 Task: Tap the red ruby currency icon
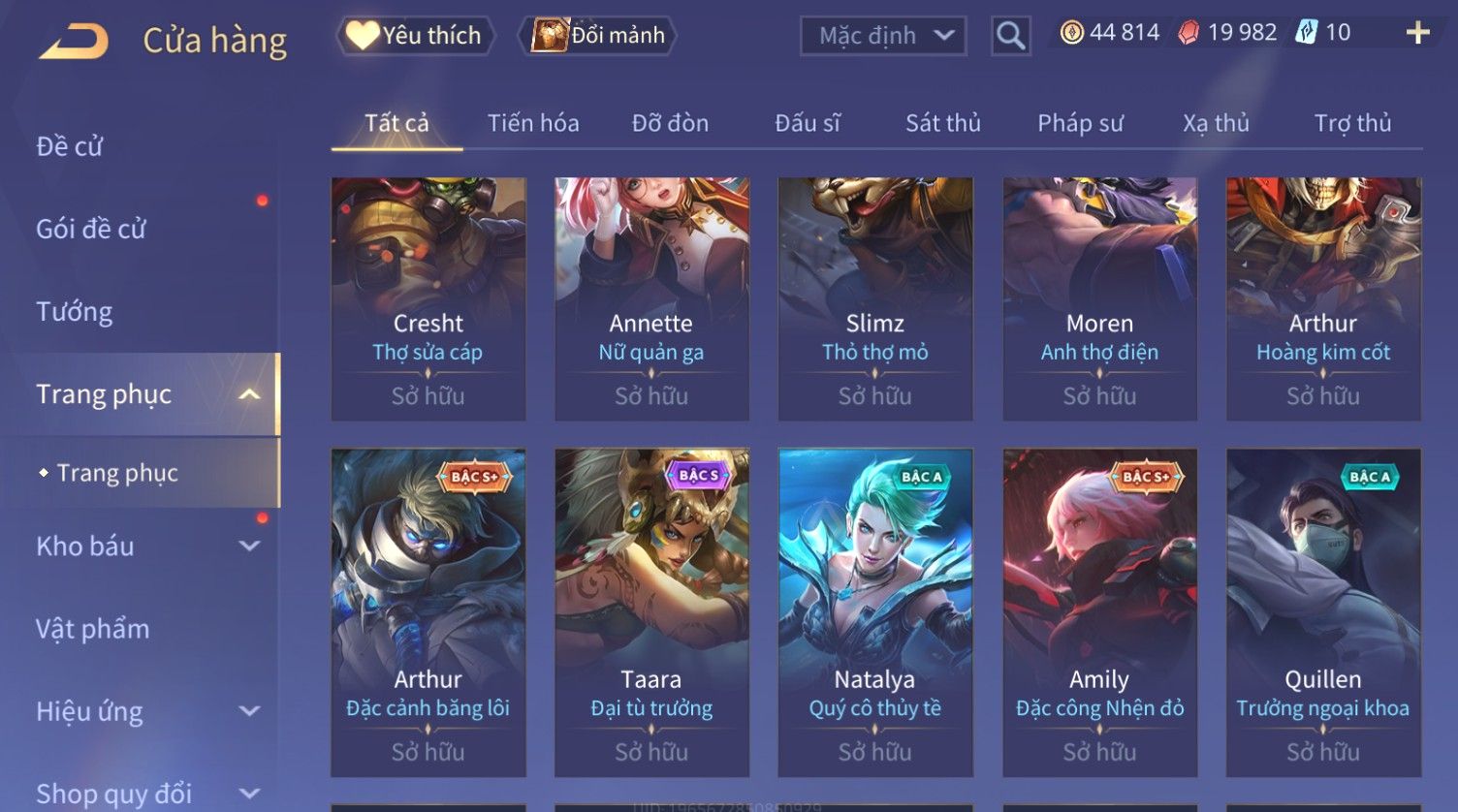[1188, 33]
